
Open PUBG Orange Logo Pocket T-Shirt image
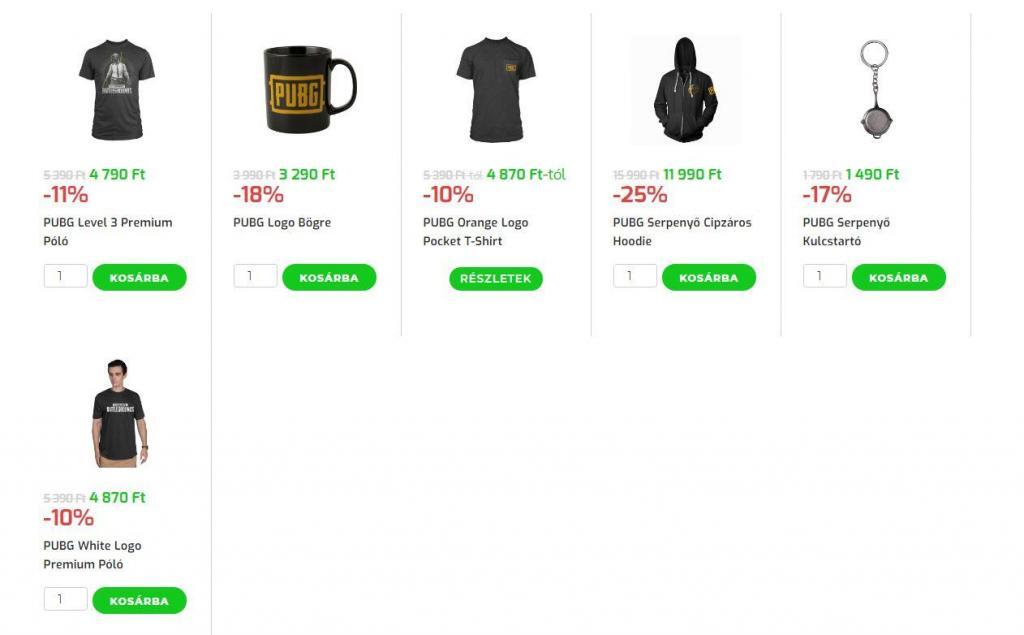pyautogui.click(x=496, y=90)
